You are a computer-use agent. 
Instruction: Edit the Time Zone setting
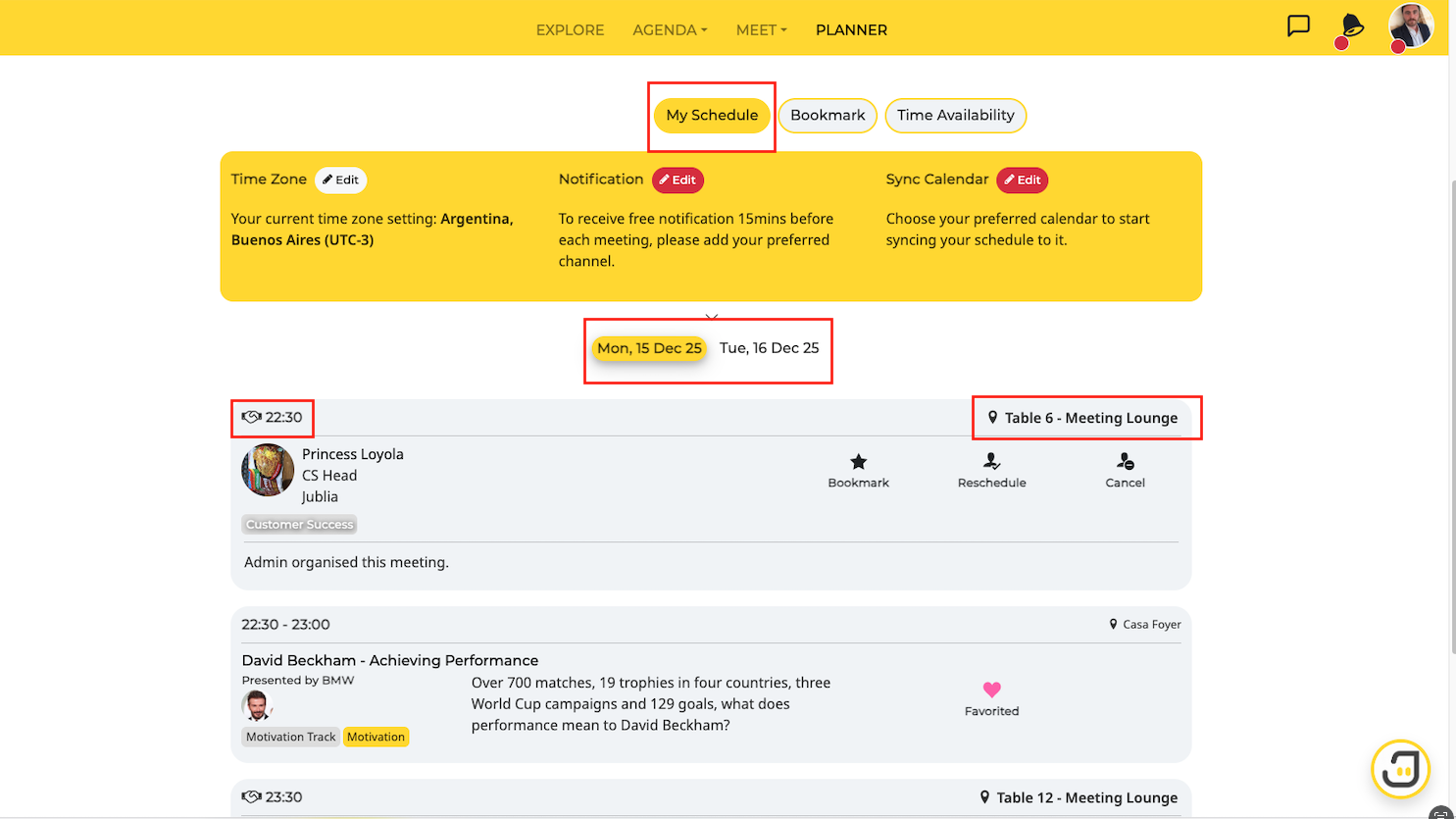(340, 180)
